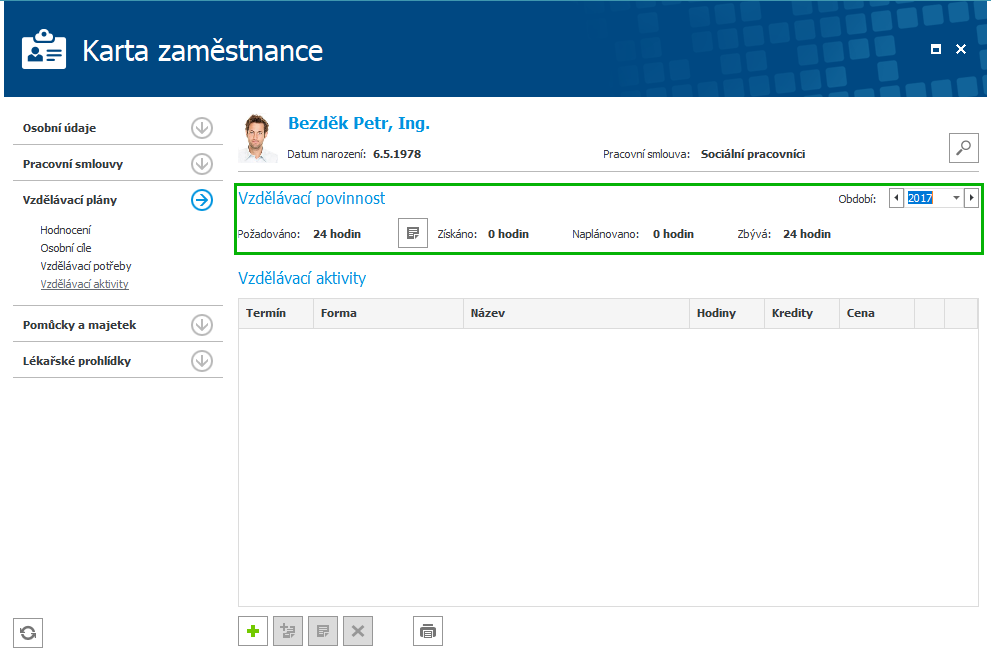Click the employee name Bezděk Petr, Ing.
The width and height of the screenshot is (991, 658).
point(359,123)
